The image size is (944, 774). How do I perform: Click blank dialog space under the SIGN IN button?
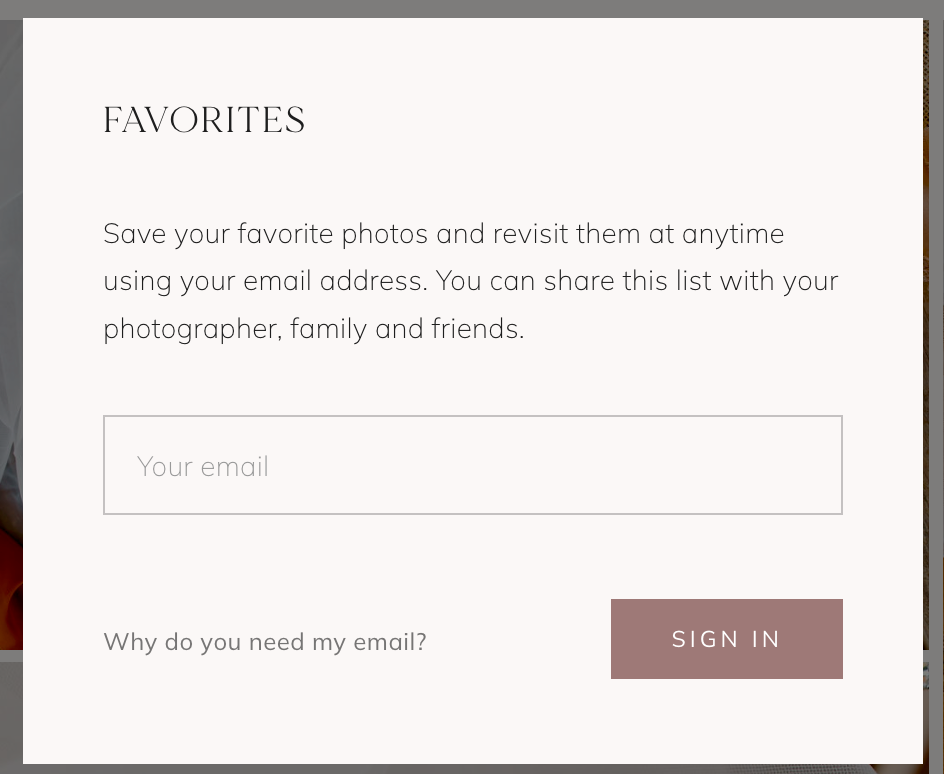(727, 721)
